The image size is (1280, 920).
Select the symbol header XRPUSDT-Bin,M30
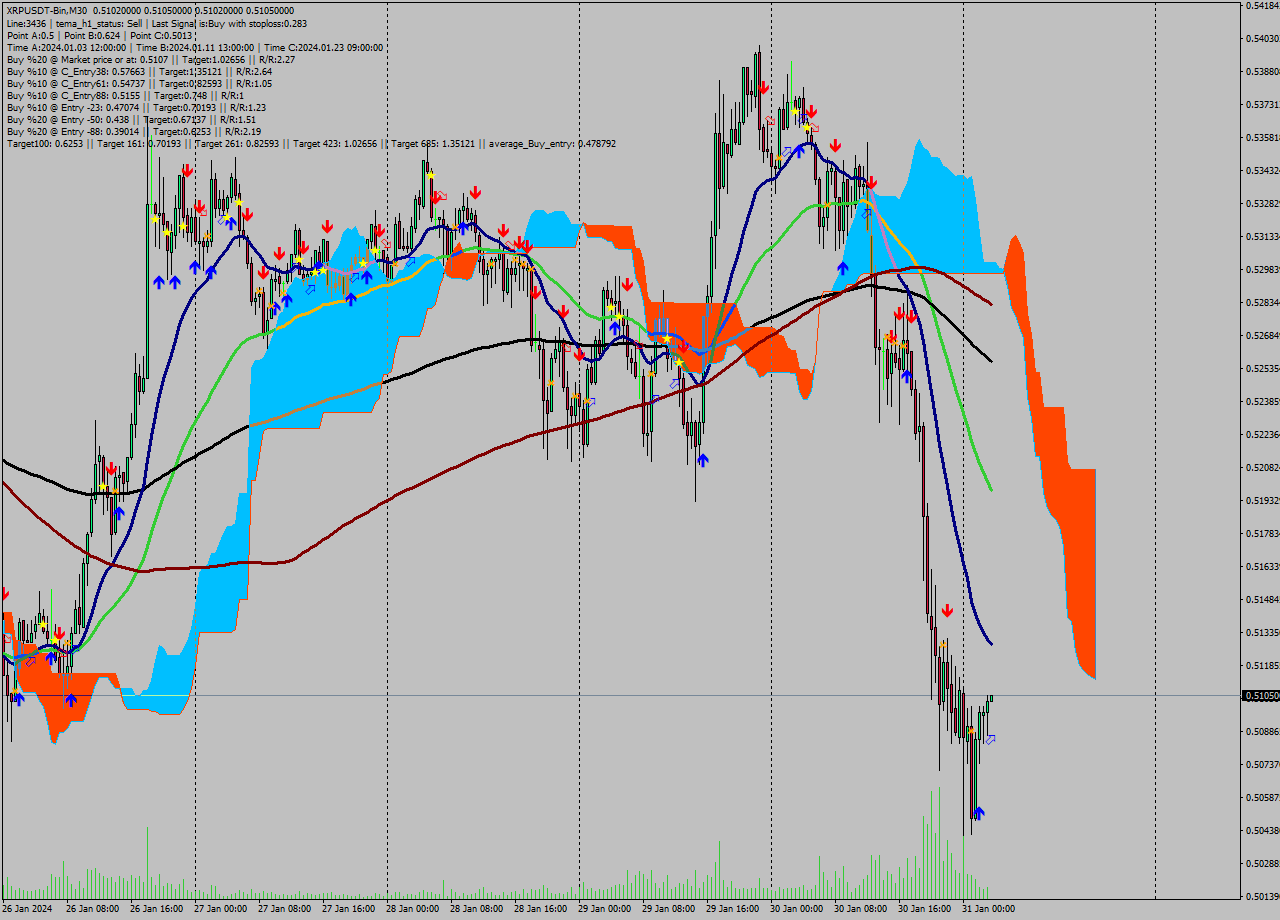point(46,10)
